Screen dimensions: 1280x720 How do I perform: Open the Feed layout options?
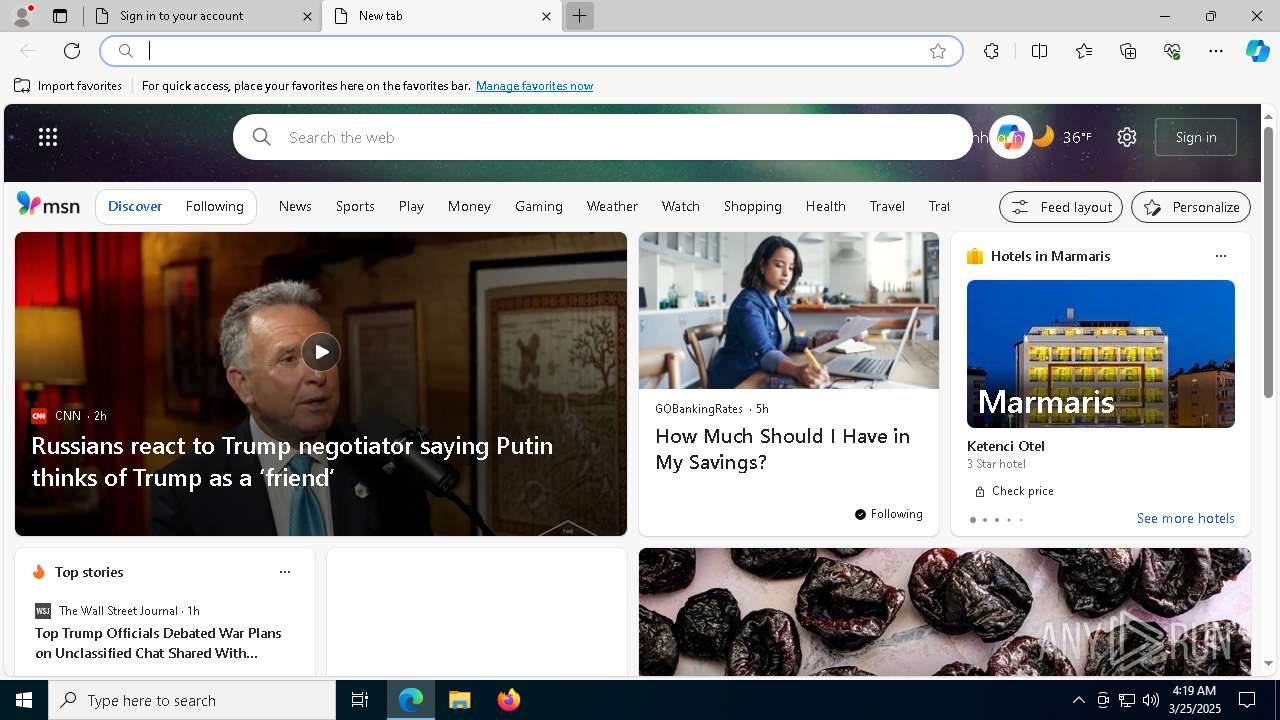(x=1061, y=207)
